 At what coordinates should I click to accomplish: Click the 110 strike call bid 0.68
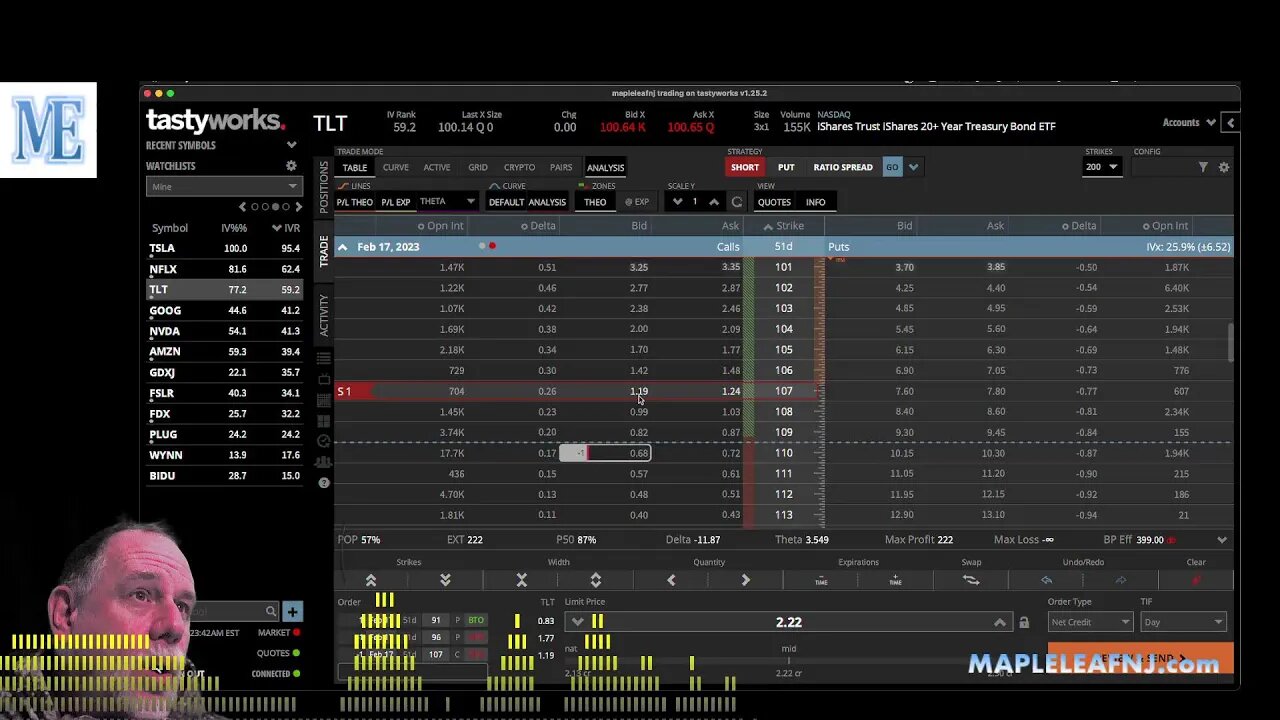639,453
